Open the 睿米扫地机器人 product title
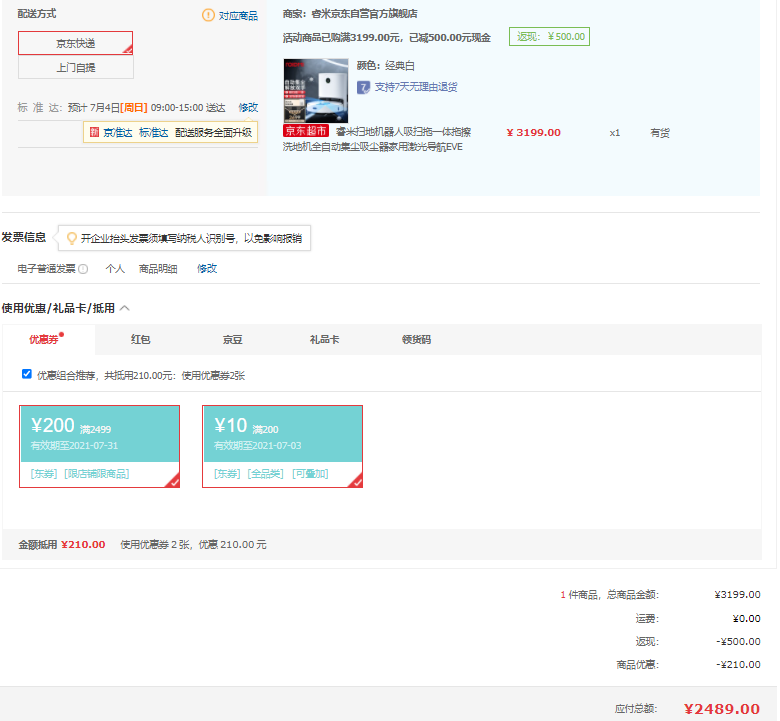This screenshot has width=780, height=721. pyautogui.click(x=378, y=139)
